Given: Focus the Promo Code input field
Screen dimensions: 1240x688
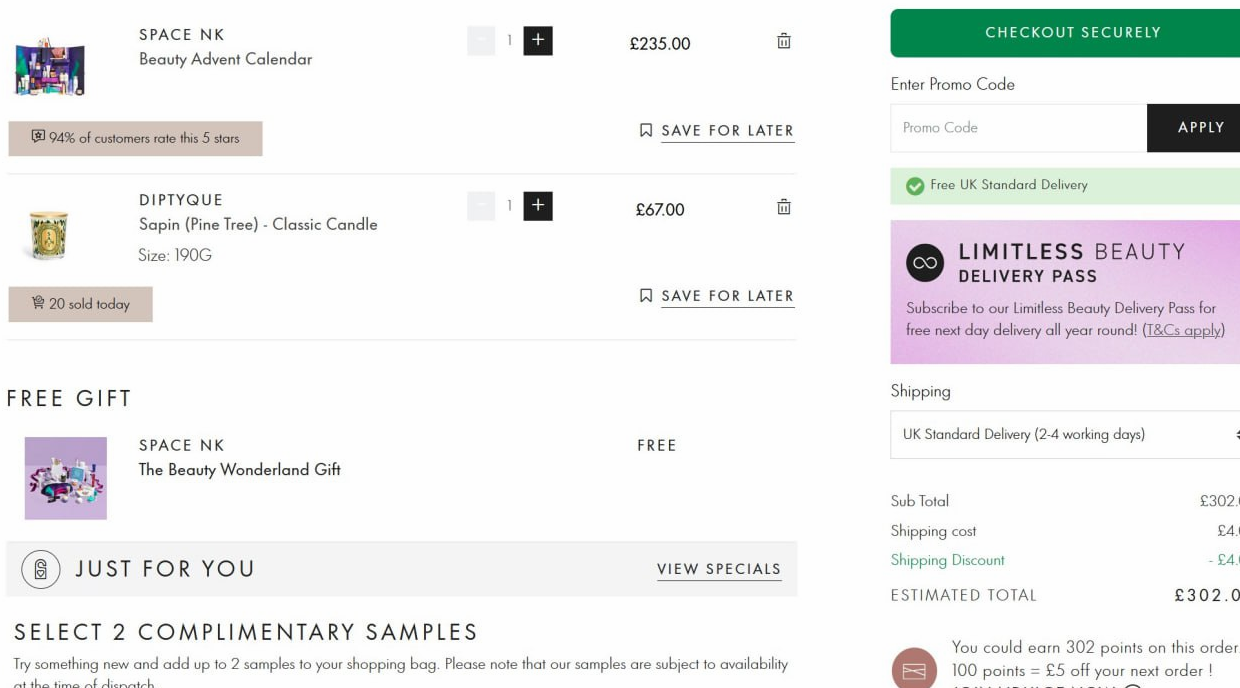Looking at the screenshot, I should [x=1018, y=128].
